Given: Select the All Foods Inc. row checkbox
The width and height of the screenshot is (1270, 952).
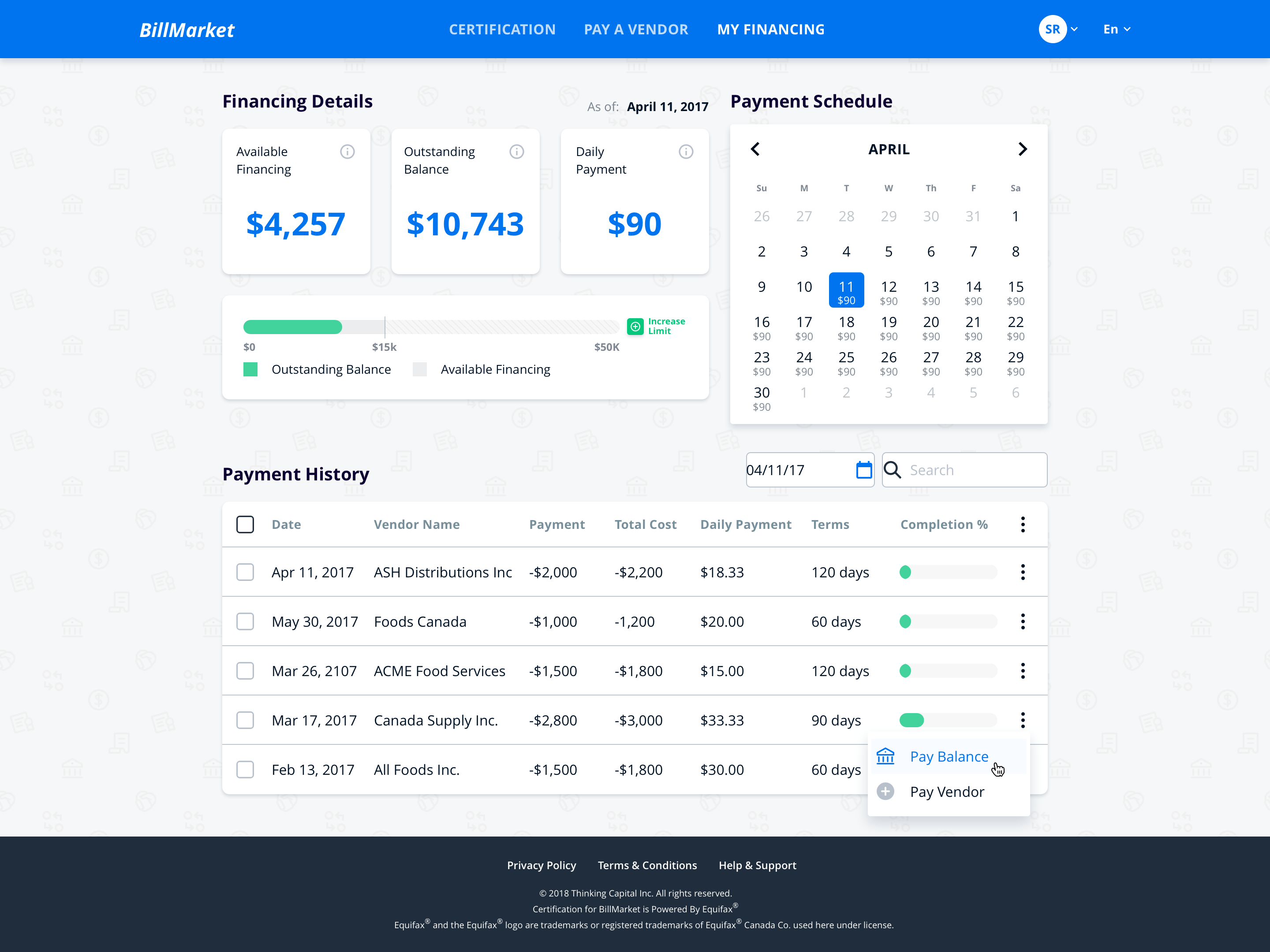Looking at the screenshot, I should pos(245,770).
